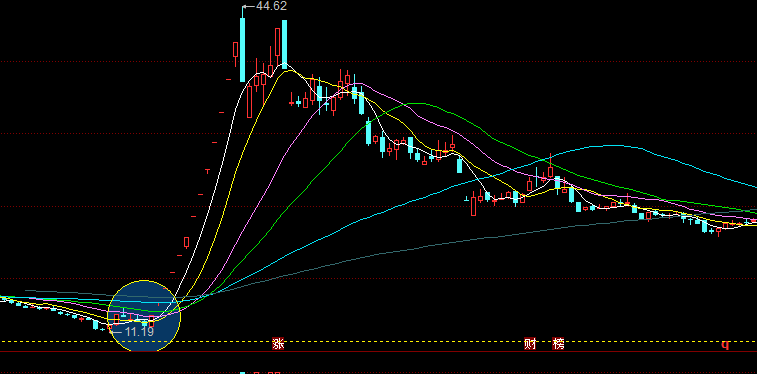757x374 pixels.
Task: Select the 11.19 low price label
Action: click(x=139, y=332)
